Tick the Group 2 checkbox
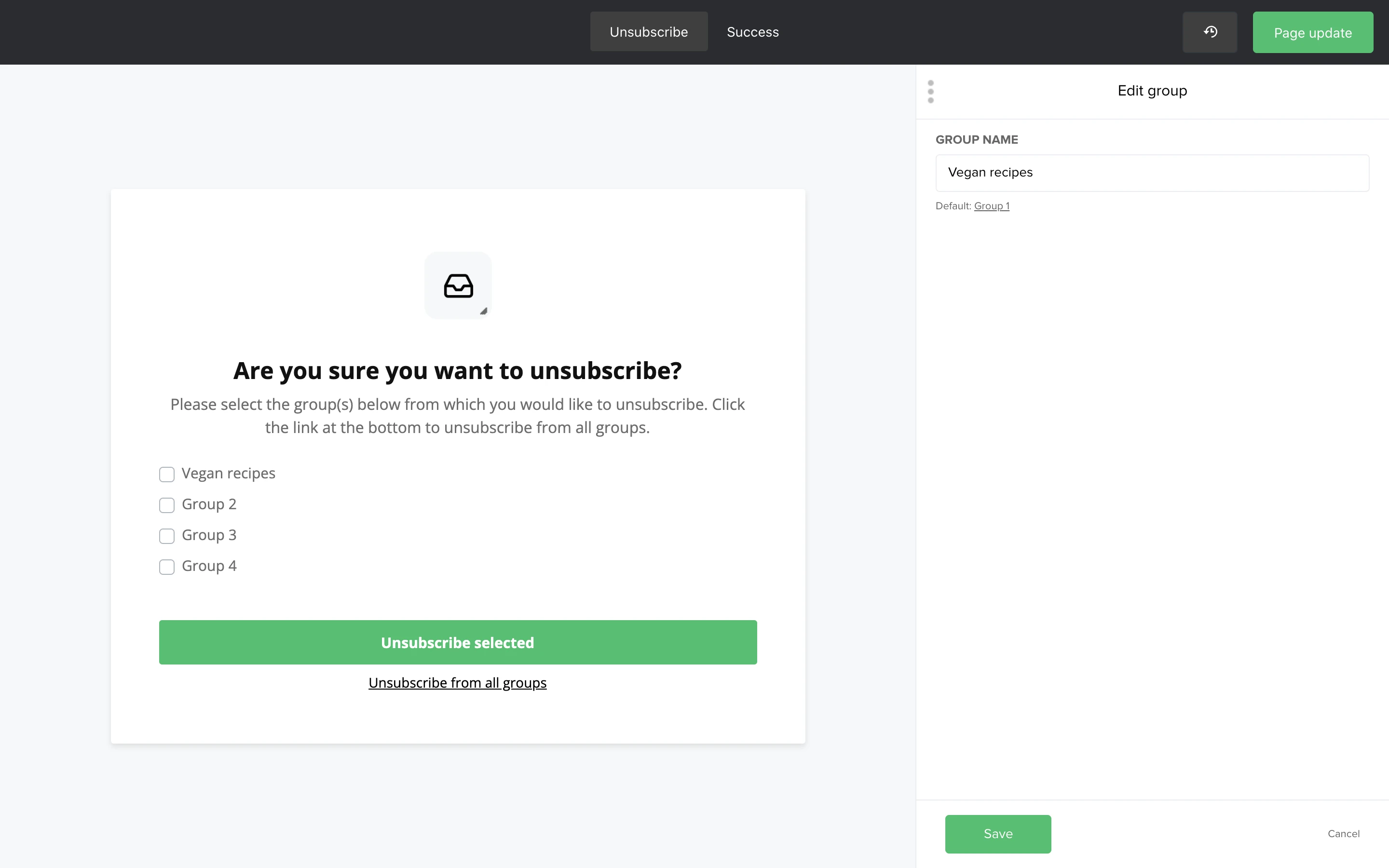 pyautogui.click(x=166, y=505)
